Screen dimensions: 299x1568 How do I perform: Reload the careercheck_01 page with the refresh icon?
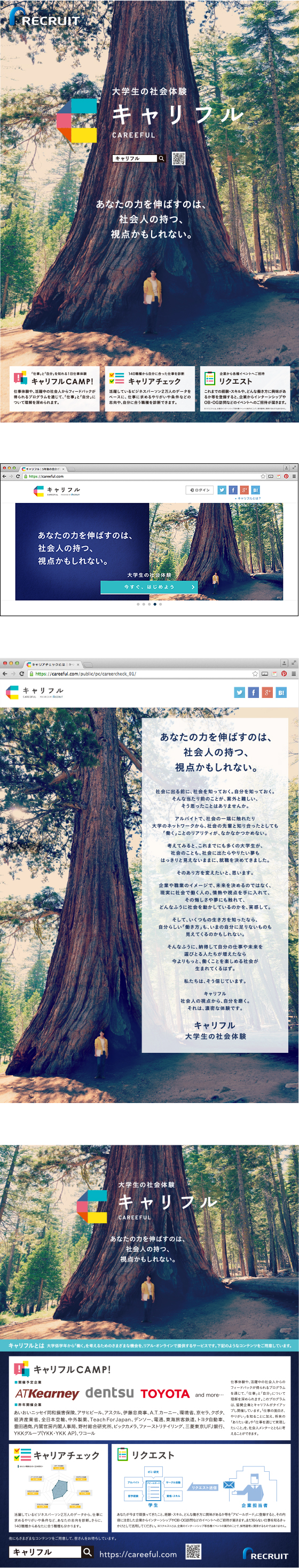click(x=22, y=674)
